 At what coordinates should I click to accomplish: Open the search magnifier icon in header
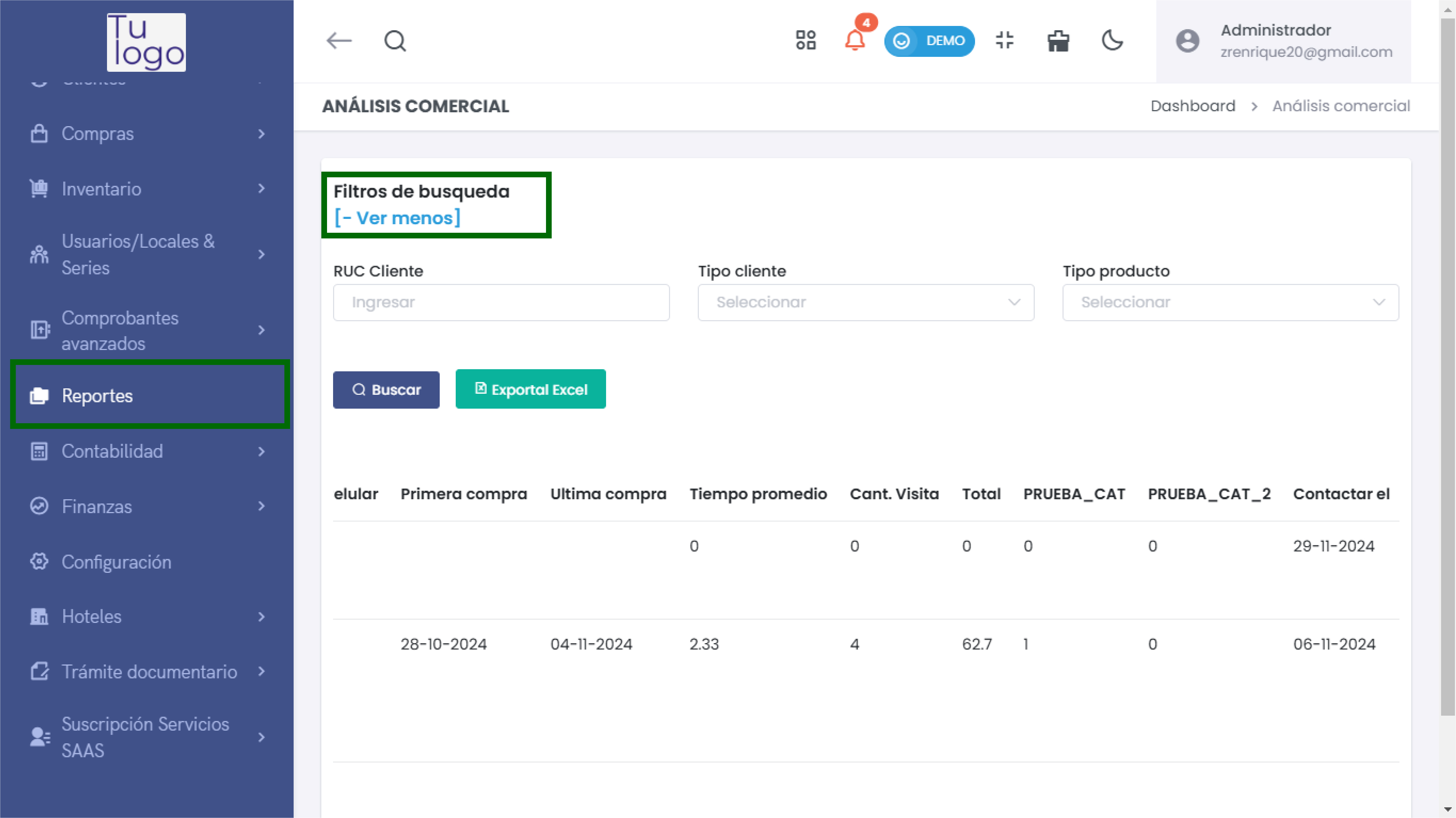(395, 41)
